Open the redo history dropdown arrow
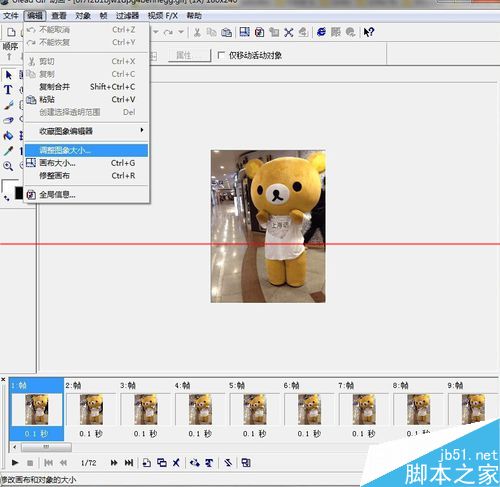500x487 pixels. [x=181, y=32]
